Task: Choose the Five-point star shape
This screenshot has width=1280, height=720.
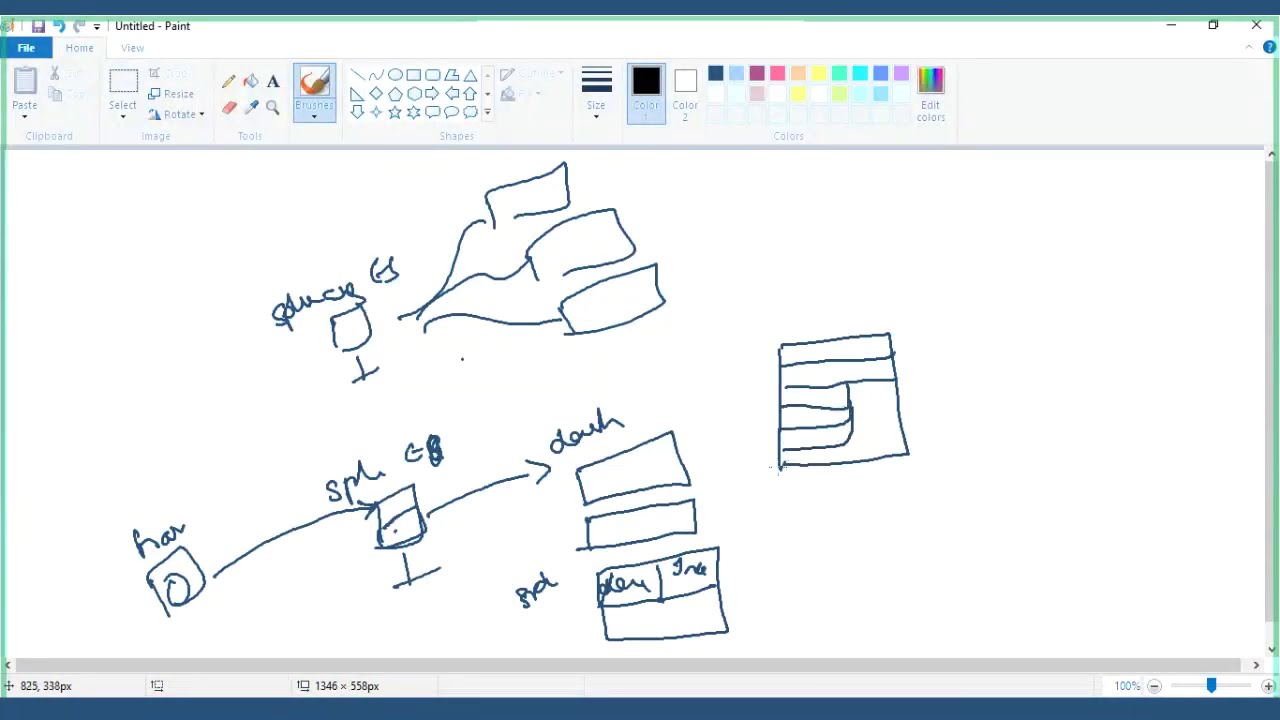Action: (x=395, y=112)
